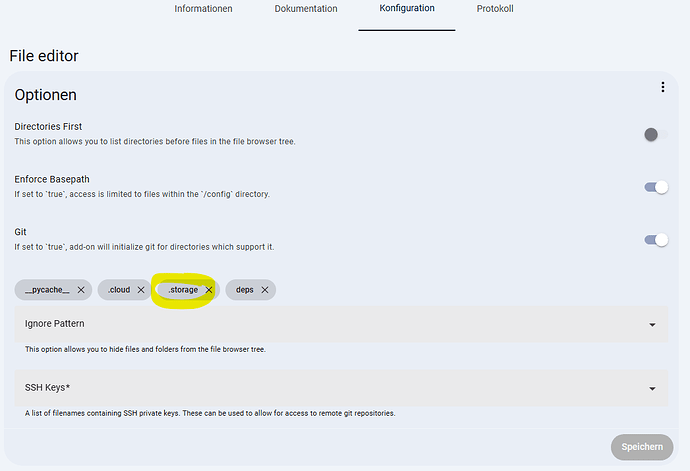Switch to the Informationen tab
The image size is (690, 471).
click(x=203, y=9)
